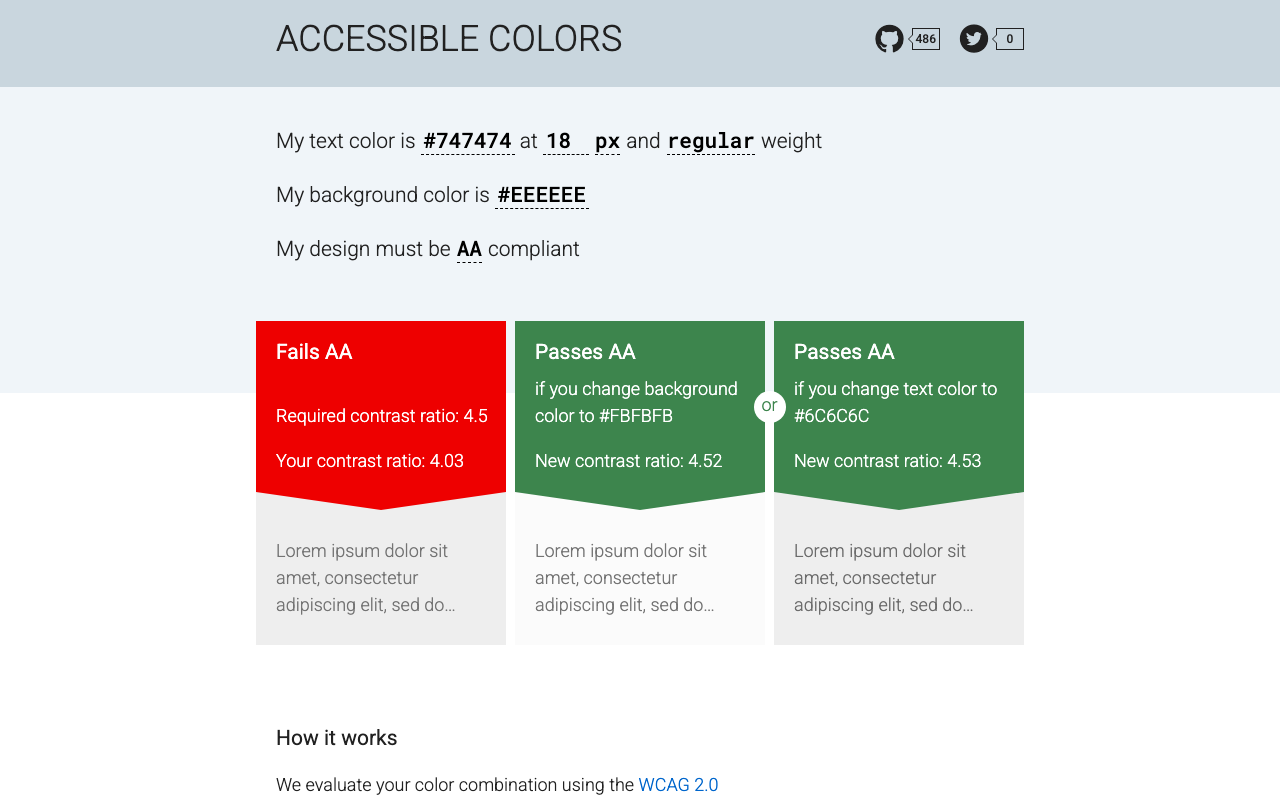Click the GitHub star count 486

(926, 39)
